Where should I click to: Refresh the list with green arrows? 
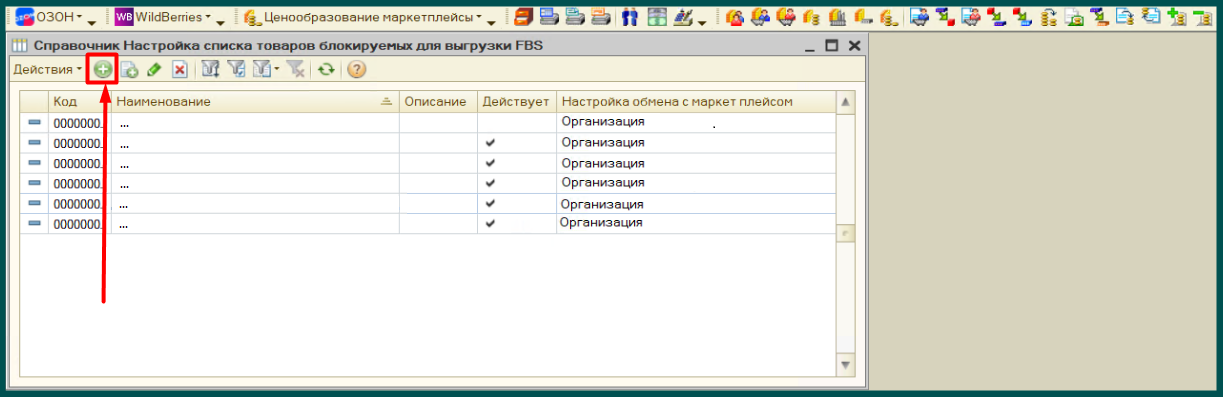[326, 69]
